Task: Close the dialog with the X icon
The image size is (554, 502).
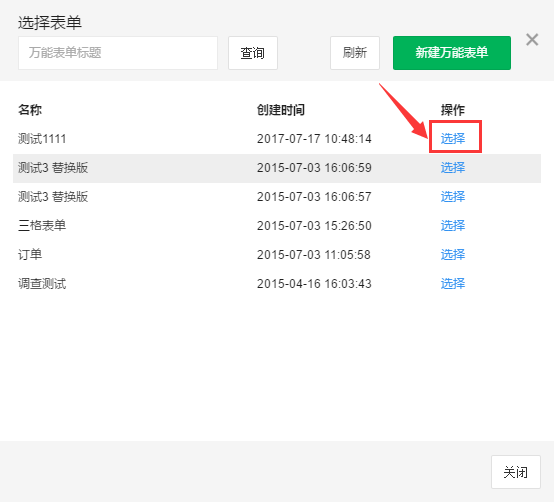Action: 532,40
